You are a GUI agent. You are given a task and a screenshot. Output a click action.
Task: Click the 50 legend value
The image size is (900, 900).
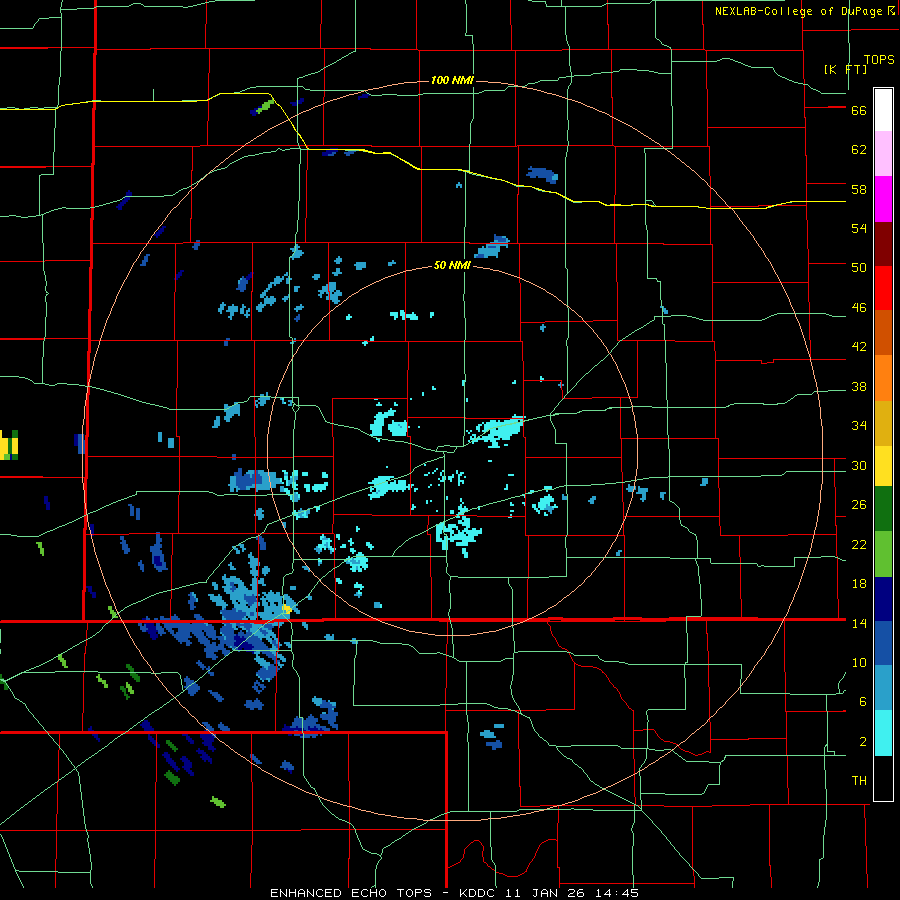pos(859,268)
